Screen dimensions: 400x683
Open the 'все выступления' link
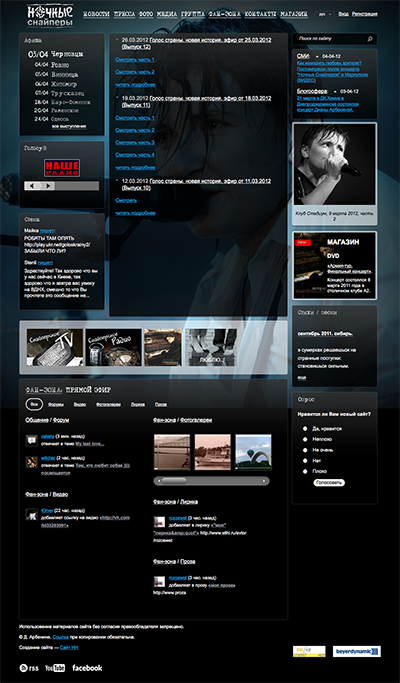(69, 127)
